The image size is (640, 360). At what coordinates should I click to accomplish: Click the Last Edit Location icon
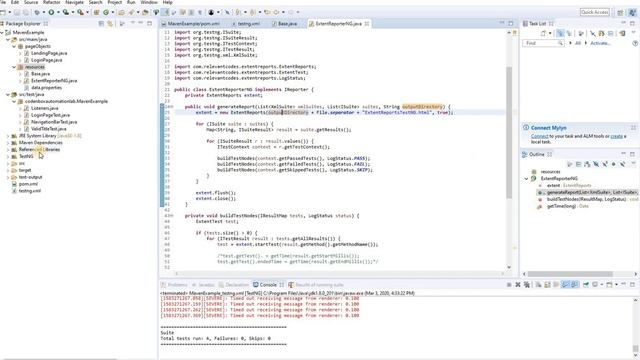tap(267, 12)
